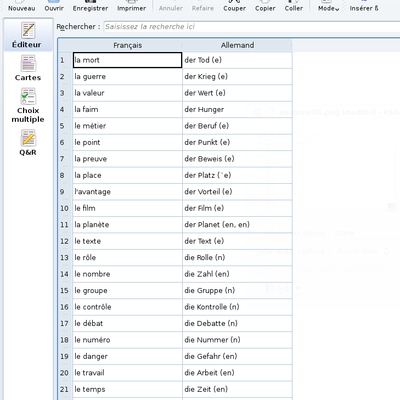Start the Q&R quiz mode
400x400 pixels.
tap(28, 143)
